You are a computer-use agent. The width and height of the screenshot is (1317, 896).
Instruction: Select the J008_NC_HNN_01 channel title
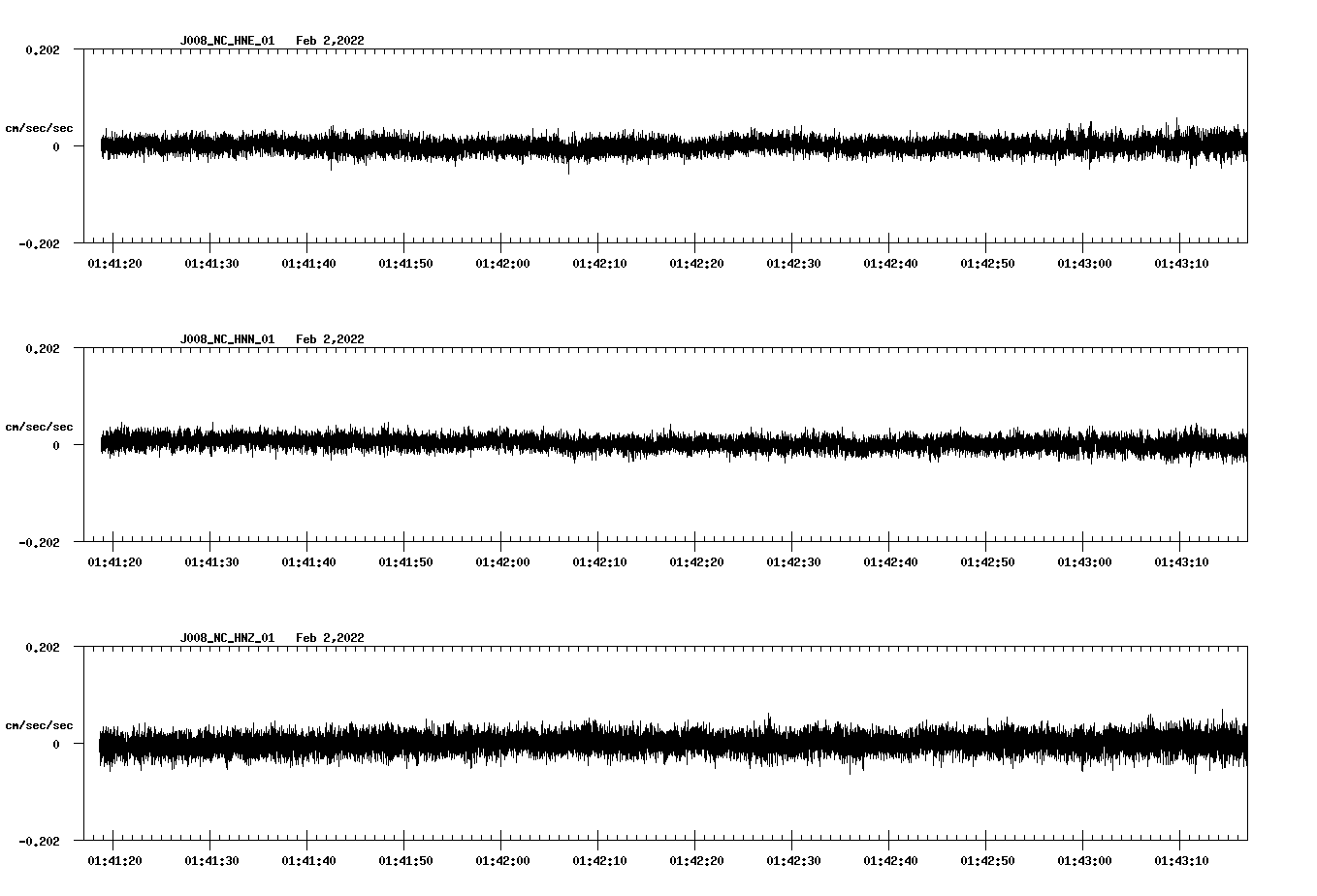tap(227, 339)
